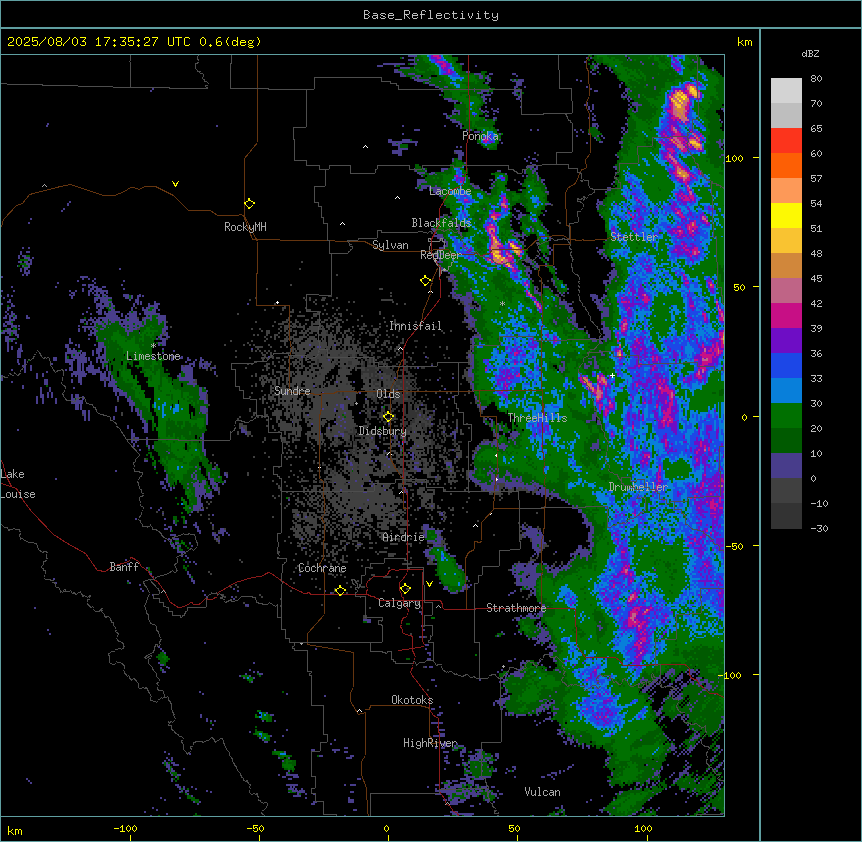The height and width of the screenshot is (842, 862).
Task: Click the yellow diamond marker between Olds and Didsbury
Action: click(388, 417)
